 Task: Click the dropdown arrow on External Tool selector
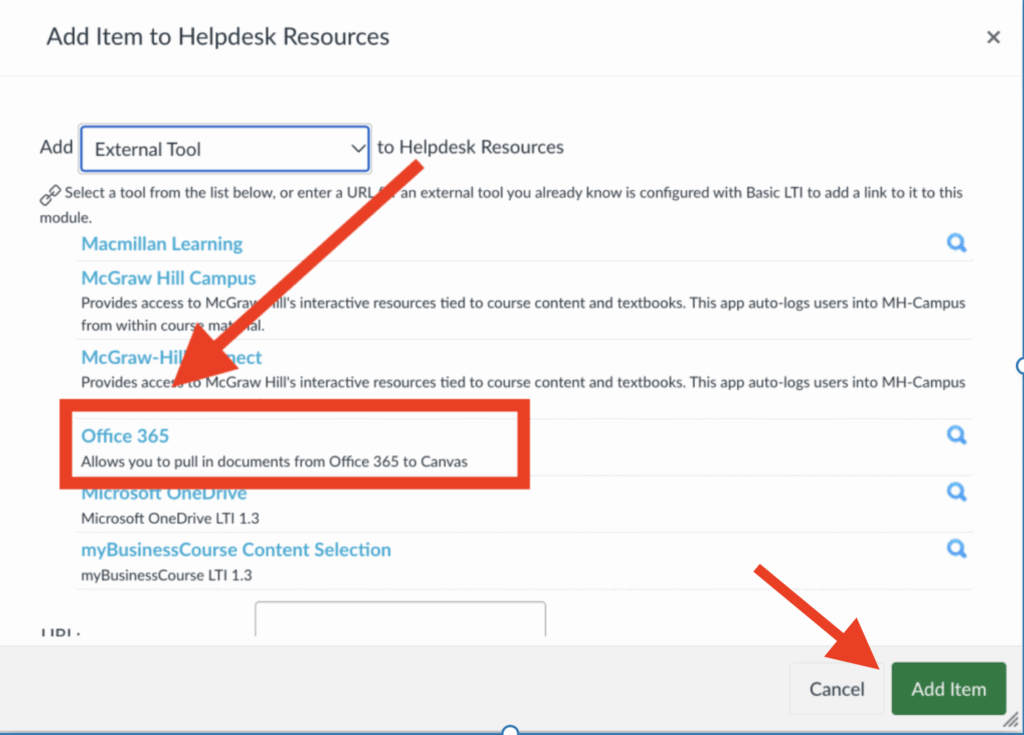point(357,147)
